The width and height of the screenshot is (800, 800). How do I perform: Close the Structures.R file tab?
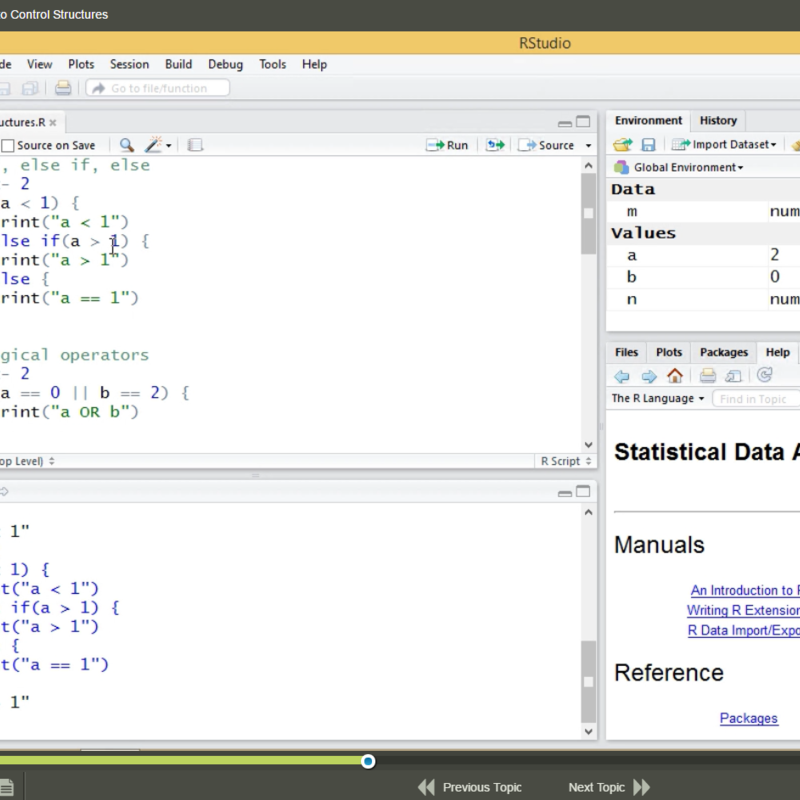(x=53, y=123)
